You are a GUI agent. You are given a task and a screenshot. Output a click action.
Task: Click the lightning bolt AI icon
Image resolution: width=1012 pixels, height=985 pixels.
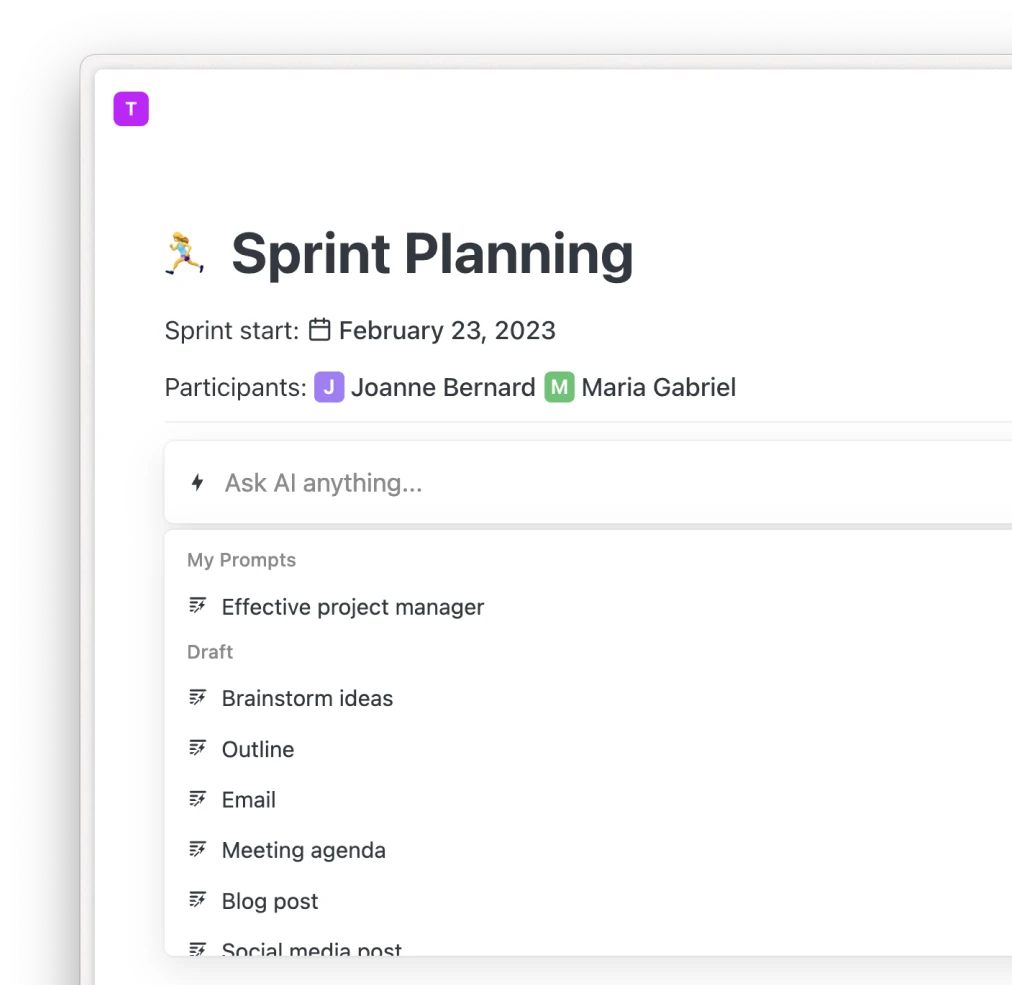[x=197, y=482]
